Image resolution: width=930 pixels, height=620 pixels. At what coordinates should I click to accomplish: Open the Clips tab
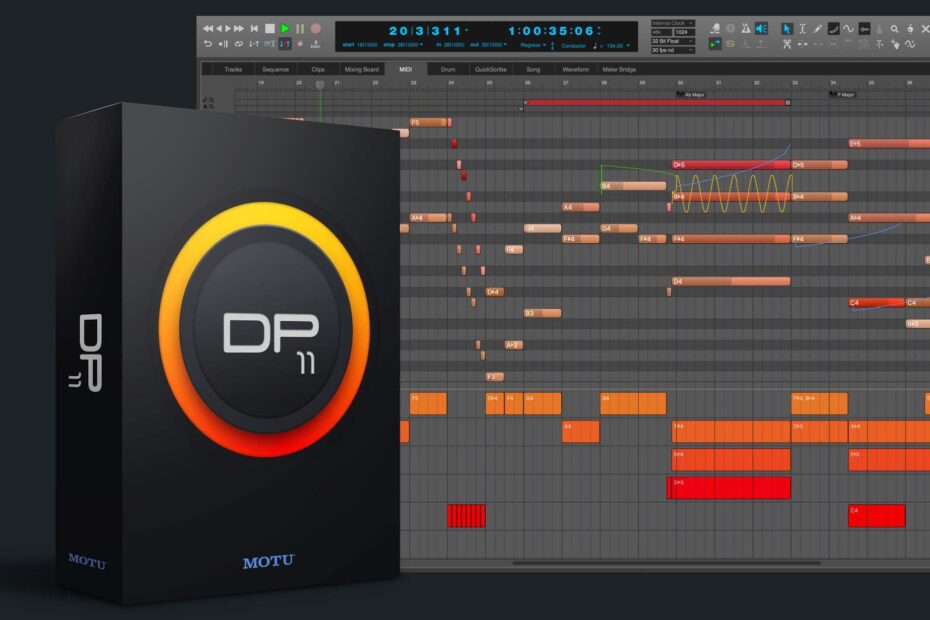(318, 69)
